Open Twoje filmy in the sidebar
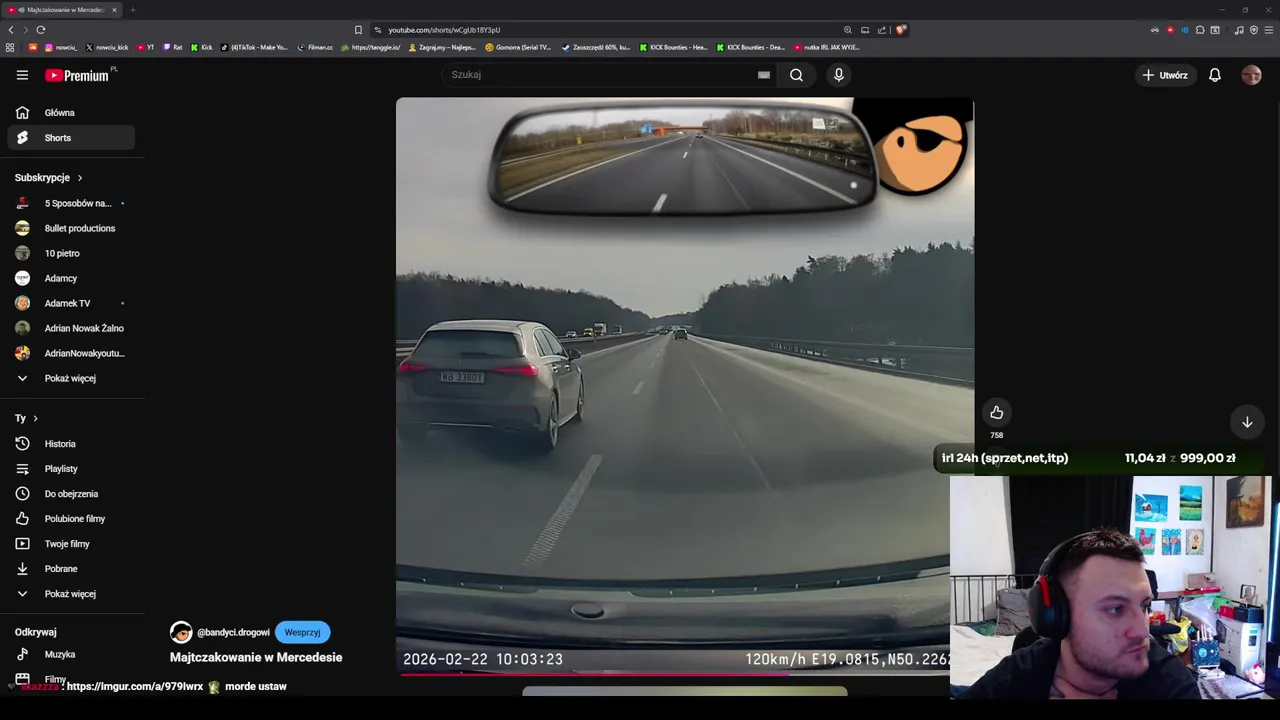Viewport: 1280px width, 720px height. click(x=71, y=544)
